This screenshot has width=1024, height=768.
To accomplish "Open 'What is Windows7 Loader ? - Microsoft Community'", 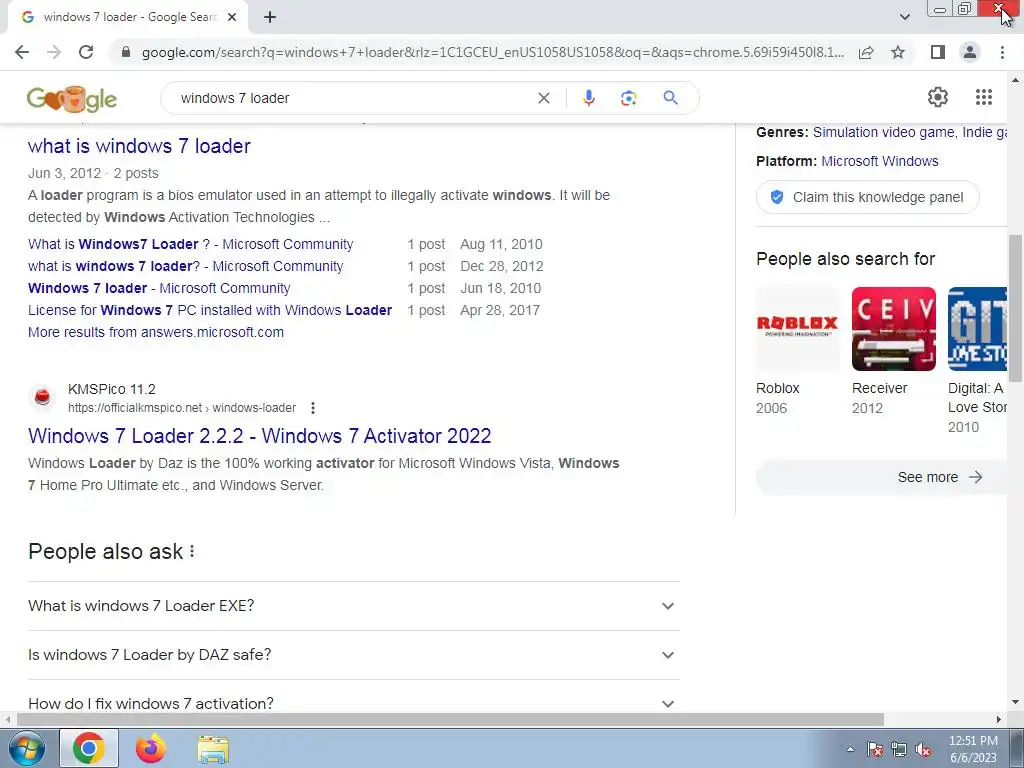I will pos(191,244).
